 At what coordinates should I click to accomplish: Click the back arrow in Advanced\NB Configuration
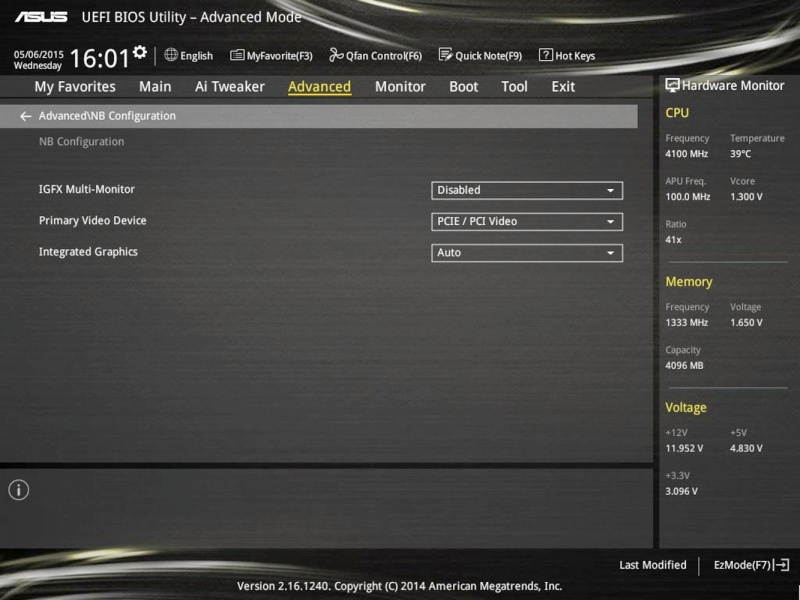coord(26,116)
